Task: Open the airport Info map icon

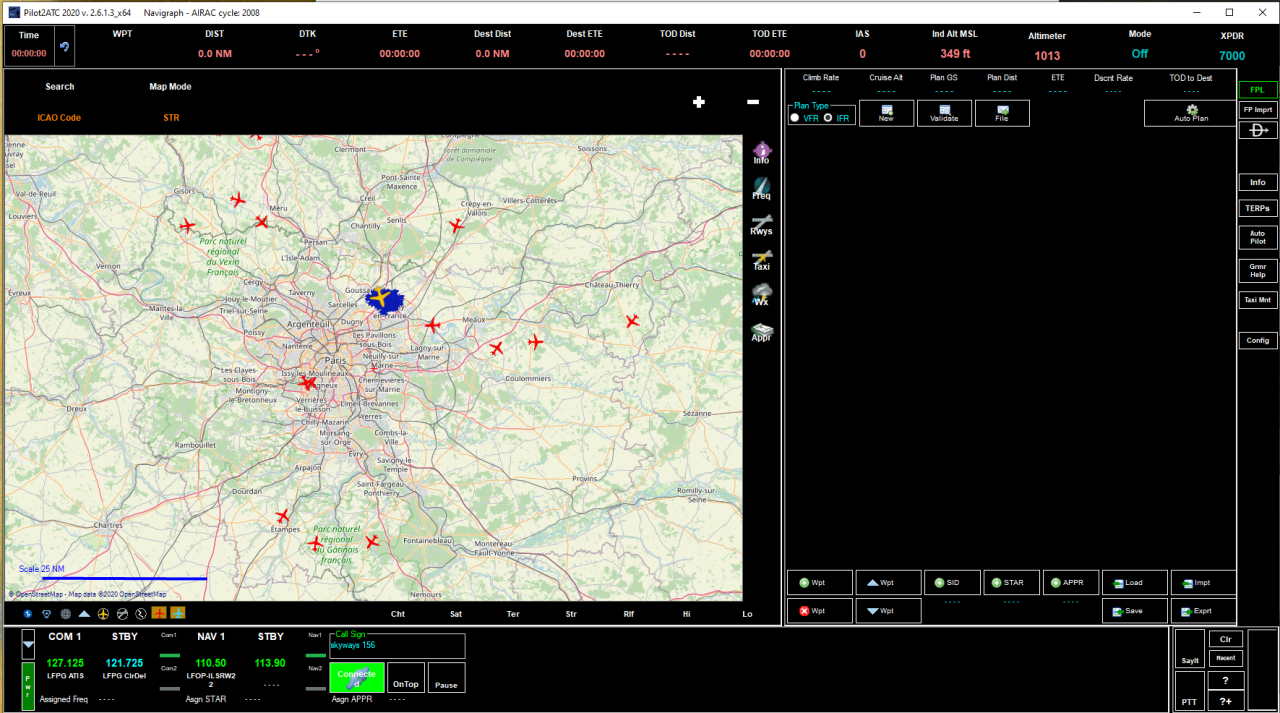Action: (x=761, y=152)
